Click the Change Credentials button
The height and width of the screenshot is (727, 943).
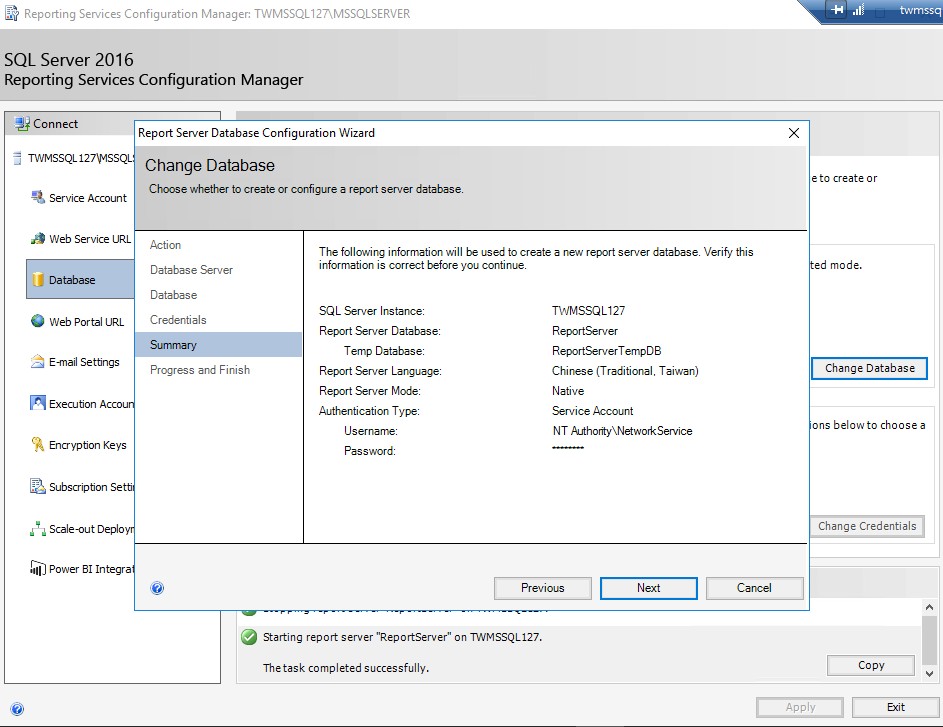tap(867, 526)
